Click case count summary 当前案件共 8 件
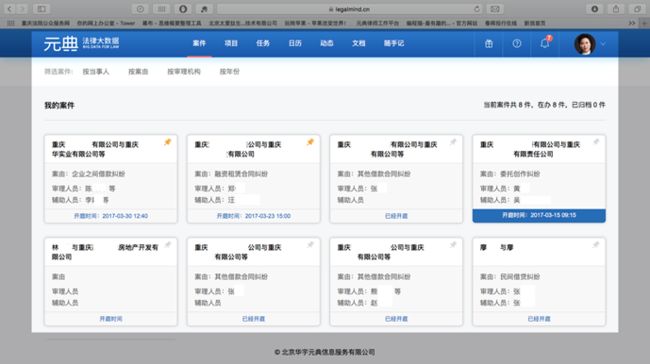This screenshot has height=364, width=650. pos(544,105)
